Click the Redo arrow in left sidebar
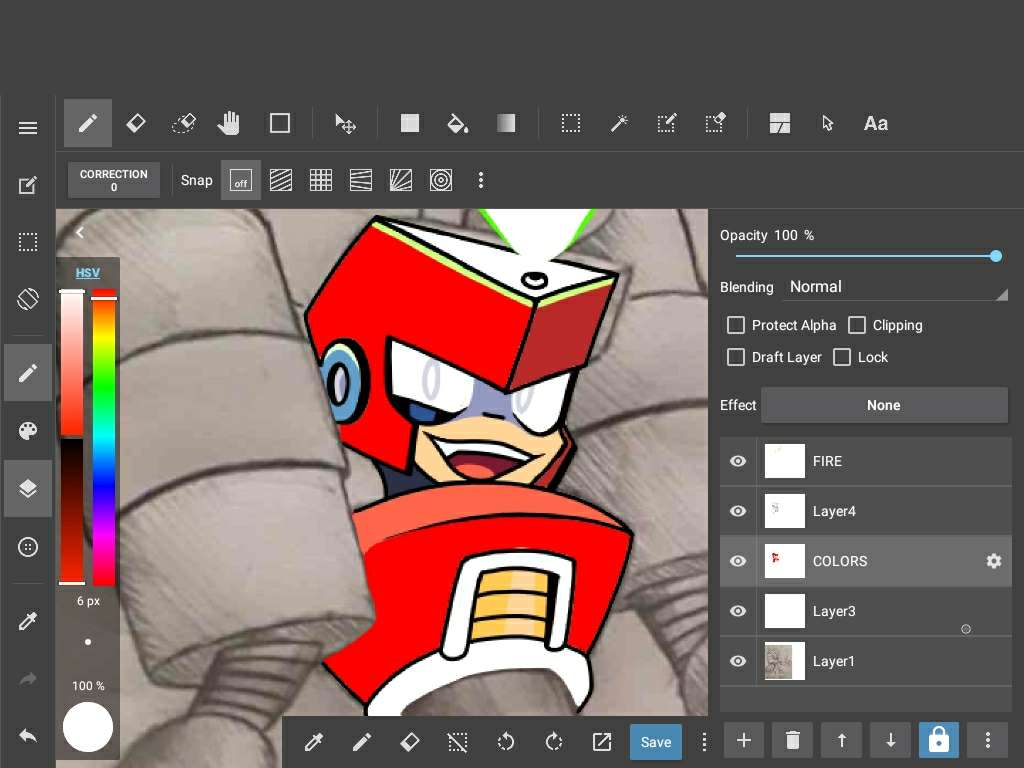This screenshot has height=768, width=1024. (x=27, y=679)
